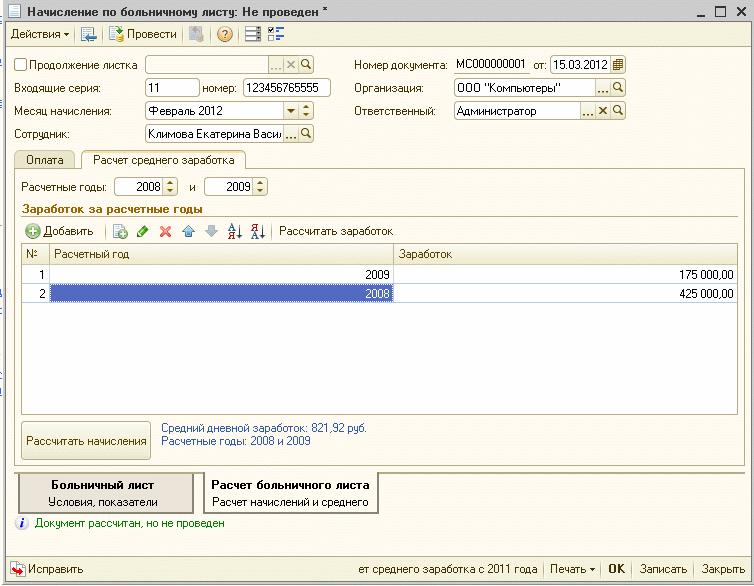The height and width of the screenshot is (586, 754).
Task: Click the ellipsis button in Ответственный field
Action: [x=588, y=111]
